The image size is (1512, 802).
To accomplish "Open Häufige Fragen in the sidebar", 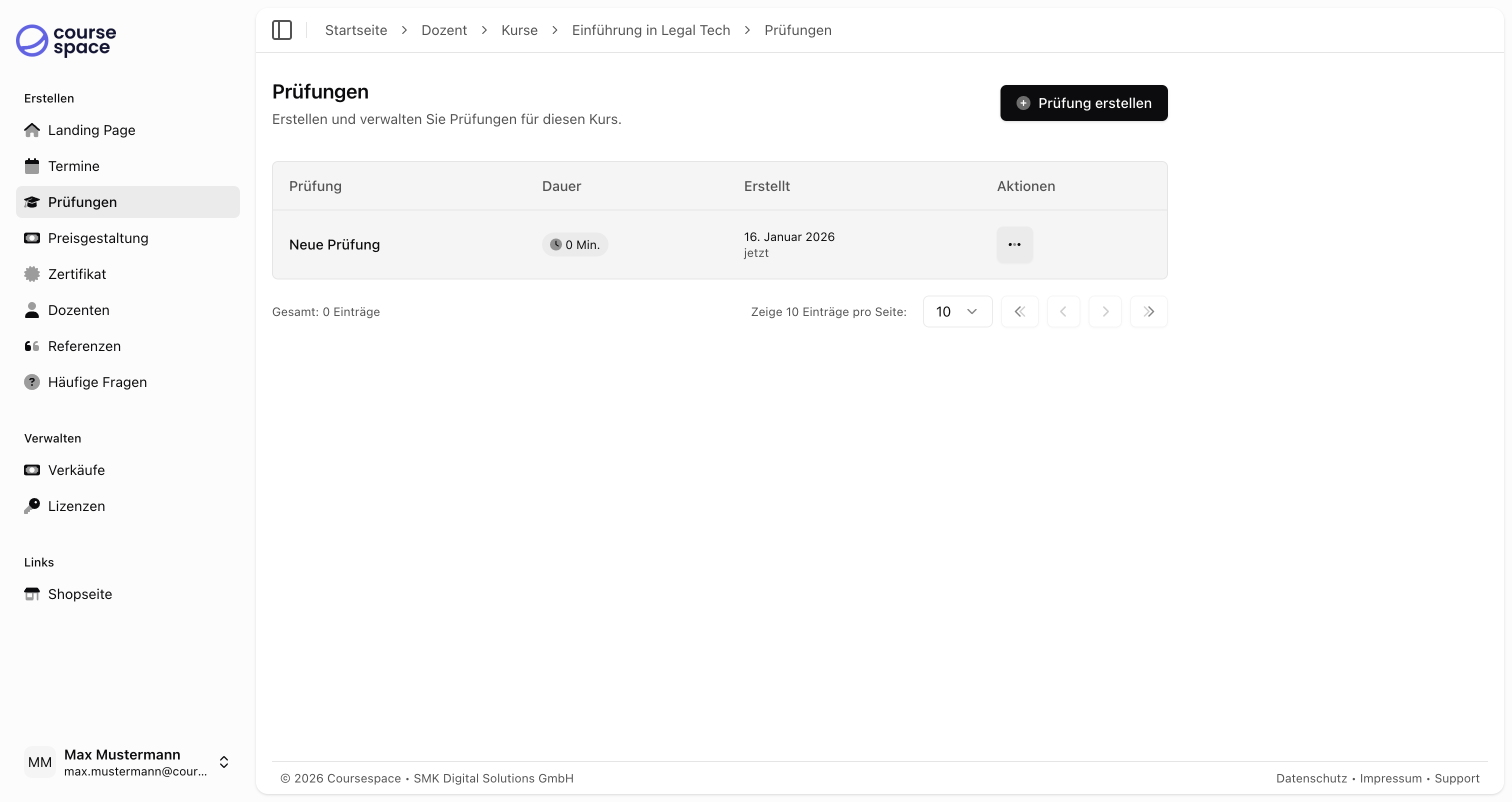I will (x=97, y=382).
